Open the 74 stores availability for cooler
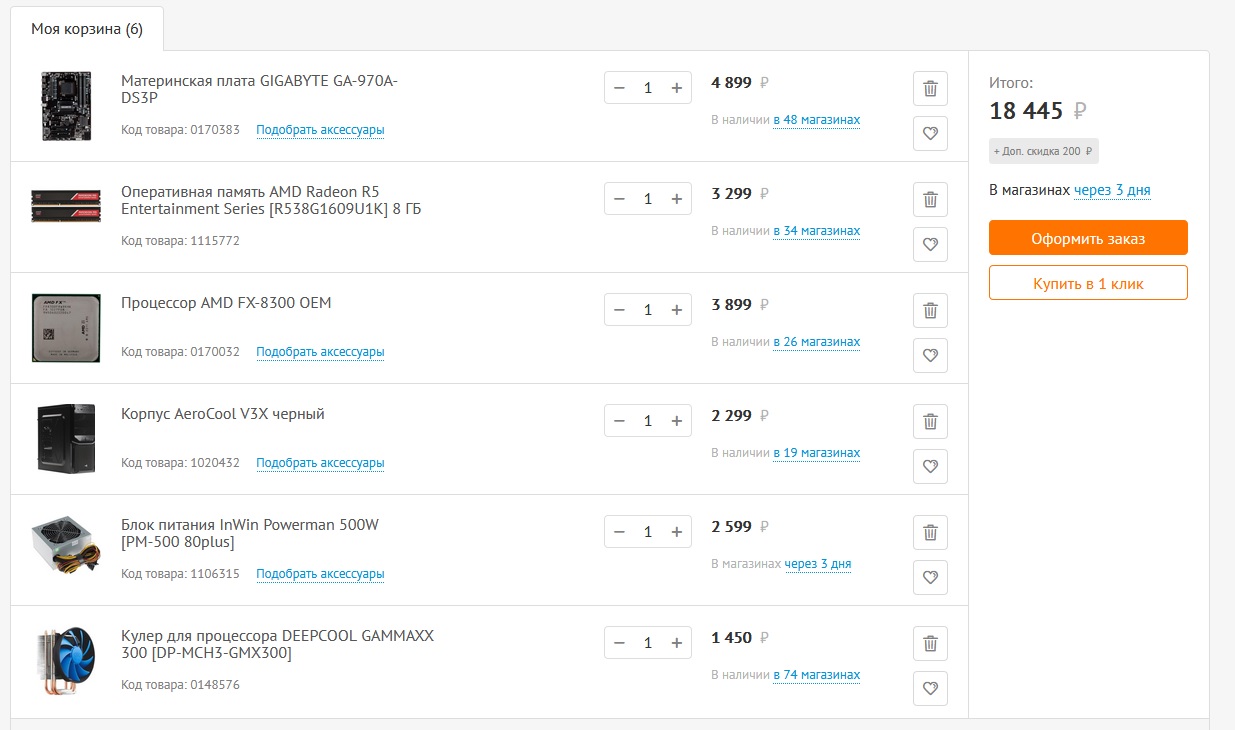This screenshot has height=730, width=1235. pyautogui.click(x=816, y=675)
